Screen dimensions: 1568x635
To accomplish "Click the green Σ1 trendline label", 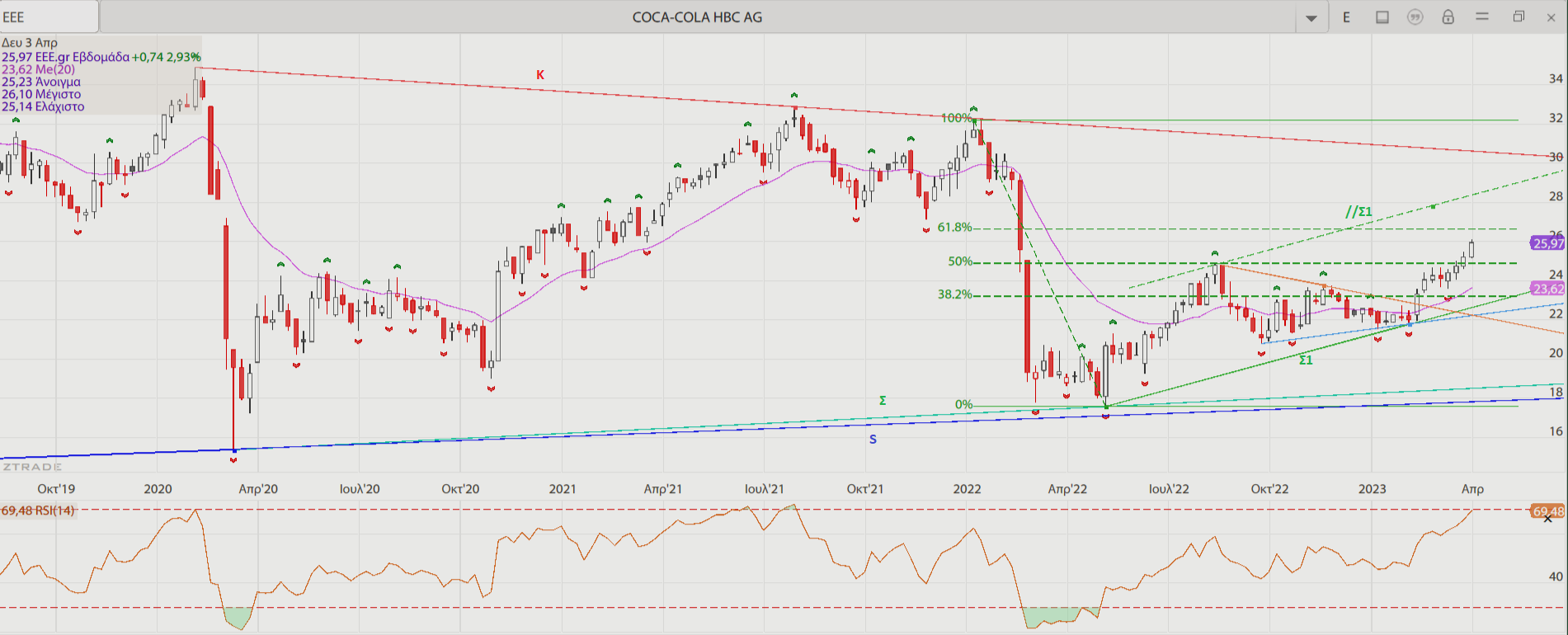I will point(1306,360).
